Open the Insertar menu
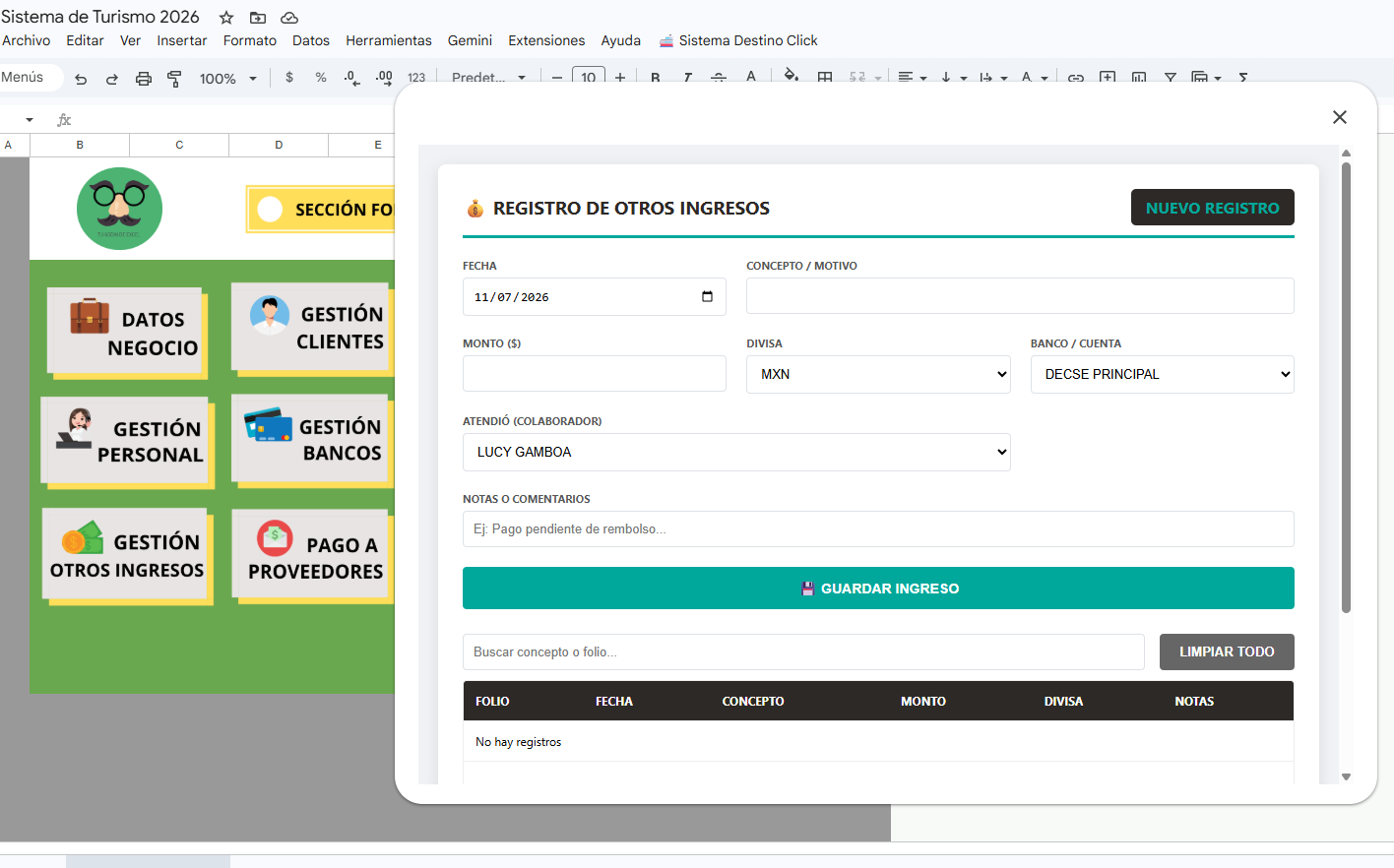 click(182, 40)
